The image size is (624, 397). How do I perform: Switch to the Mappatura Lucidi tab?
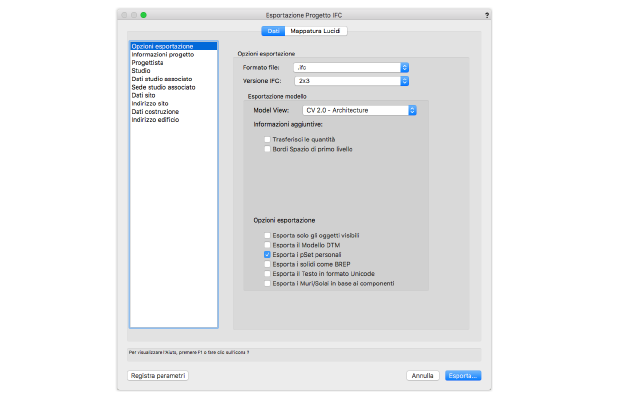tap(316, 31)
